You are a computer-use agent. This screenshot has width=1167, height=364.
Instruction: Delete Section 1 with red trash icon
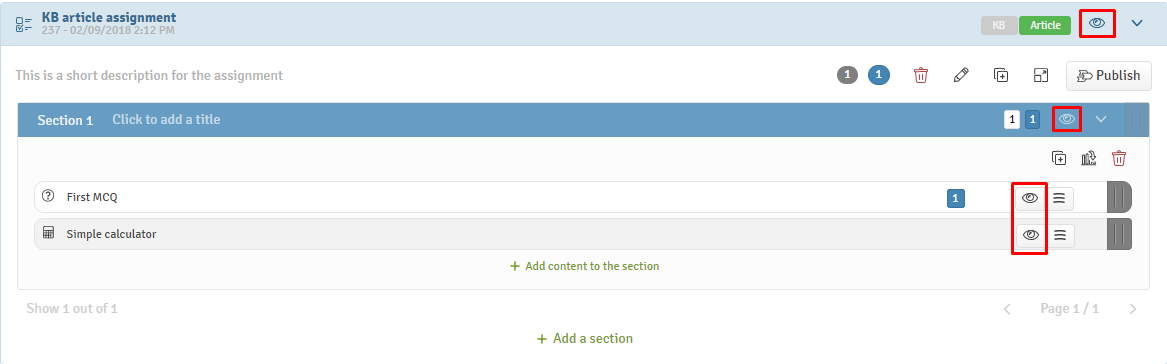(1119, 158)
